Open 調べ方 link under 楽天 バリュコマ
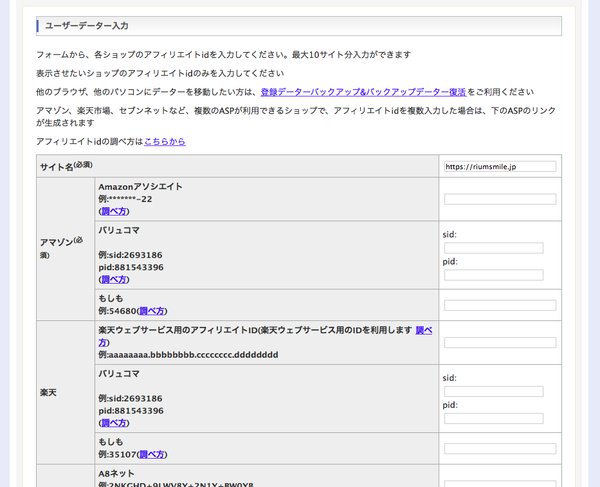The image size is (600, 487). coord(114,423)
